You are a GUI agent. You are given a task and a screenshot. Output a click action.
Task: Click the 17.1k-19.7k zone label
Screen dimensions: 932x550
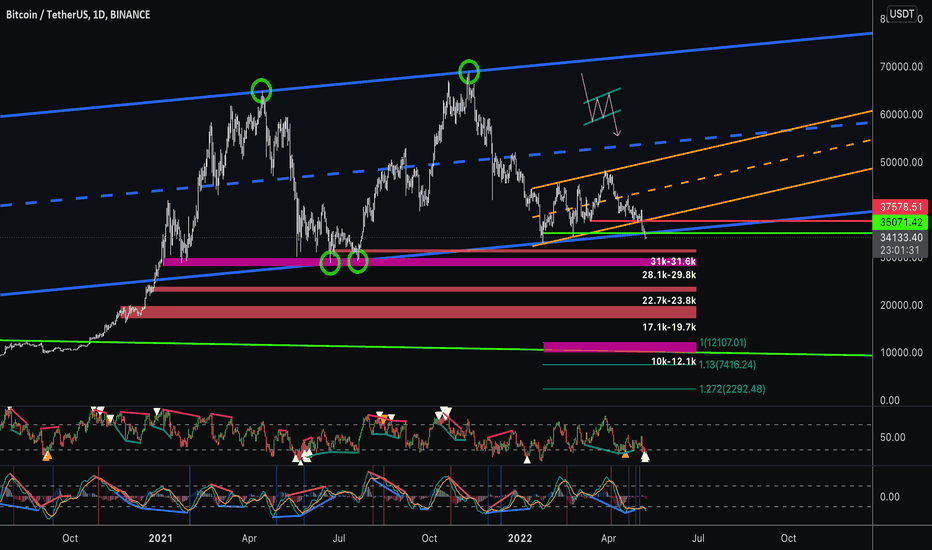(669, 327)
